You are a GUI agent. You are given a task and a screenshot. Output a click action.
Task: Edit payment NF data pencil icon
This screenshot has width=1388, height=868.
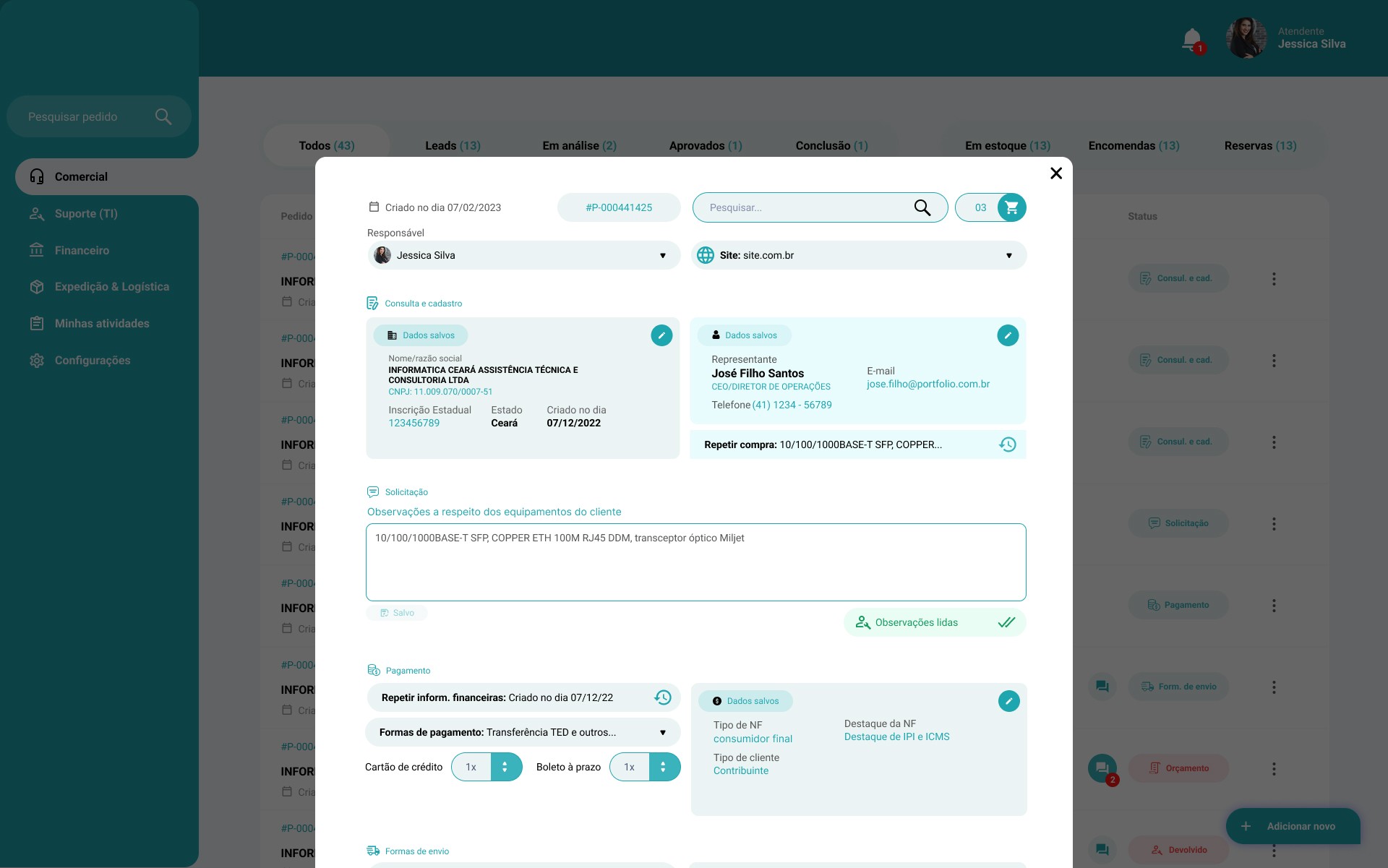[1008, 701]
